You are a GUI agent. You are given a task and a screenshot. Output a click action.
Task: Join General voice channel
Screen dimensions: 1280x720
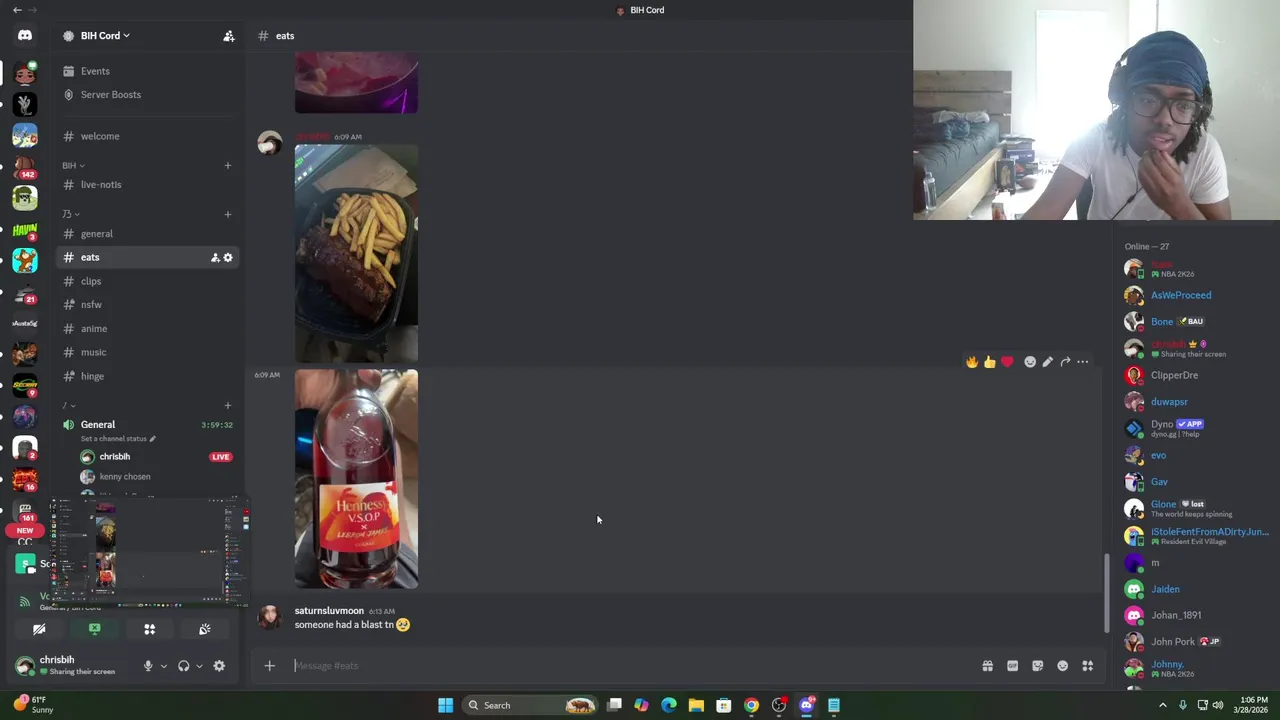click(x=148, y=429)
